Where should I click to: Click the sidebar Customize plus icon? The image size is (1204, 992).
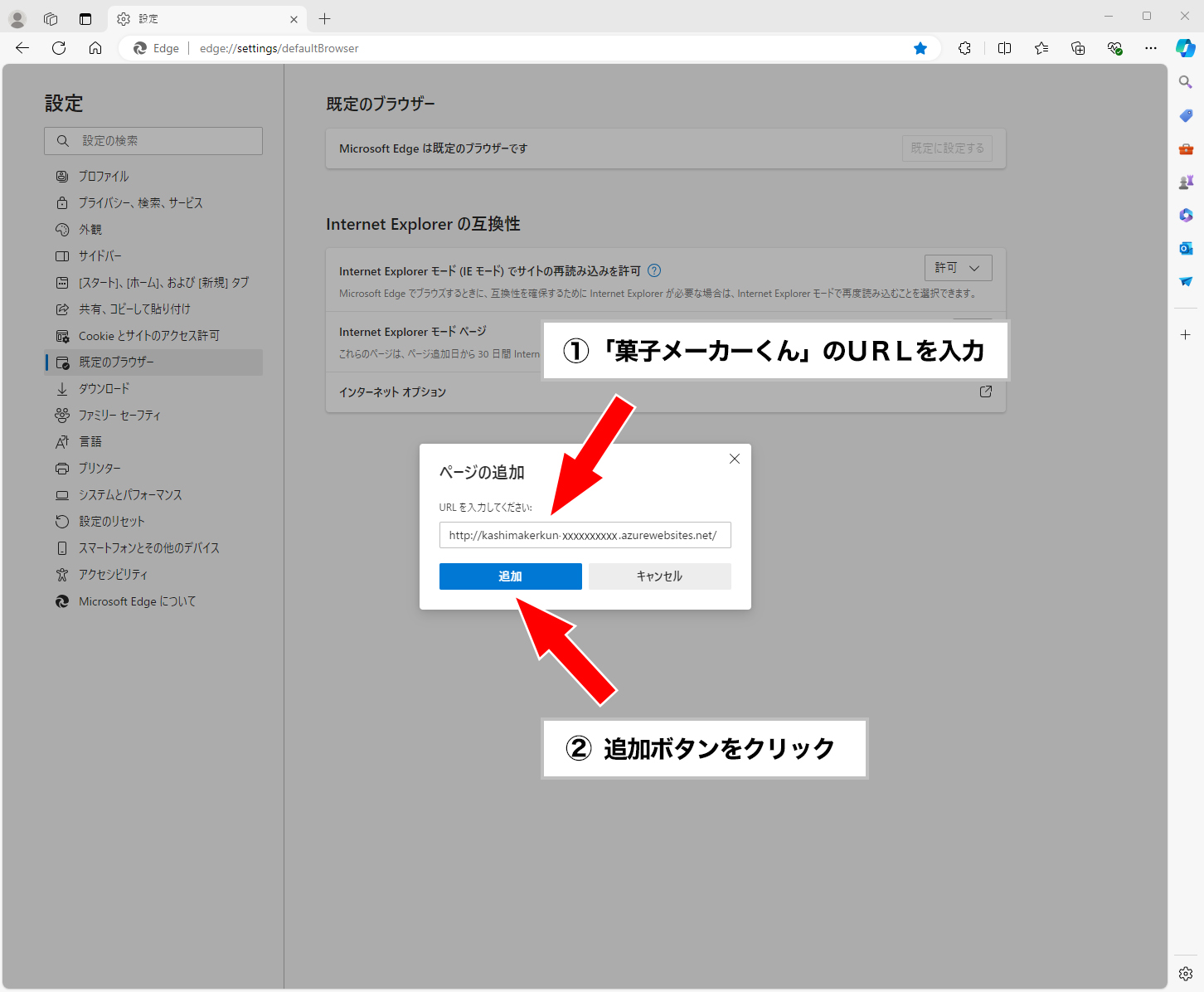1186,335
